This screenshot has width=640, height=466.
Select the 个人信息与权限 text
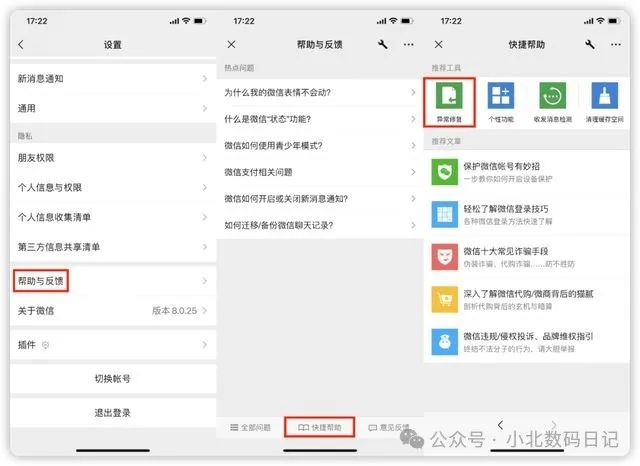[x=50, y=187]
